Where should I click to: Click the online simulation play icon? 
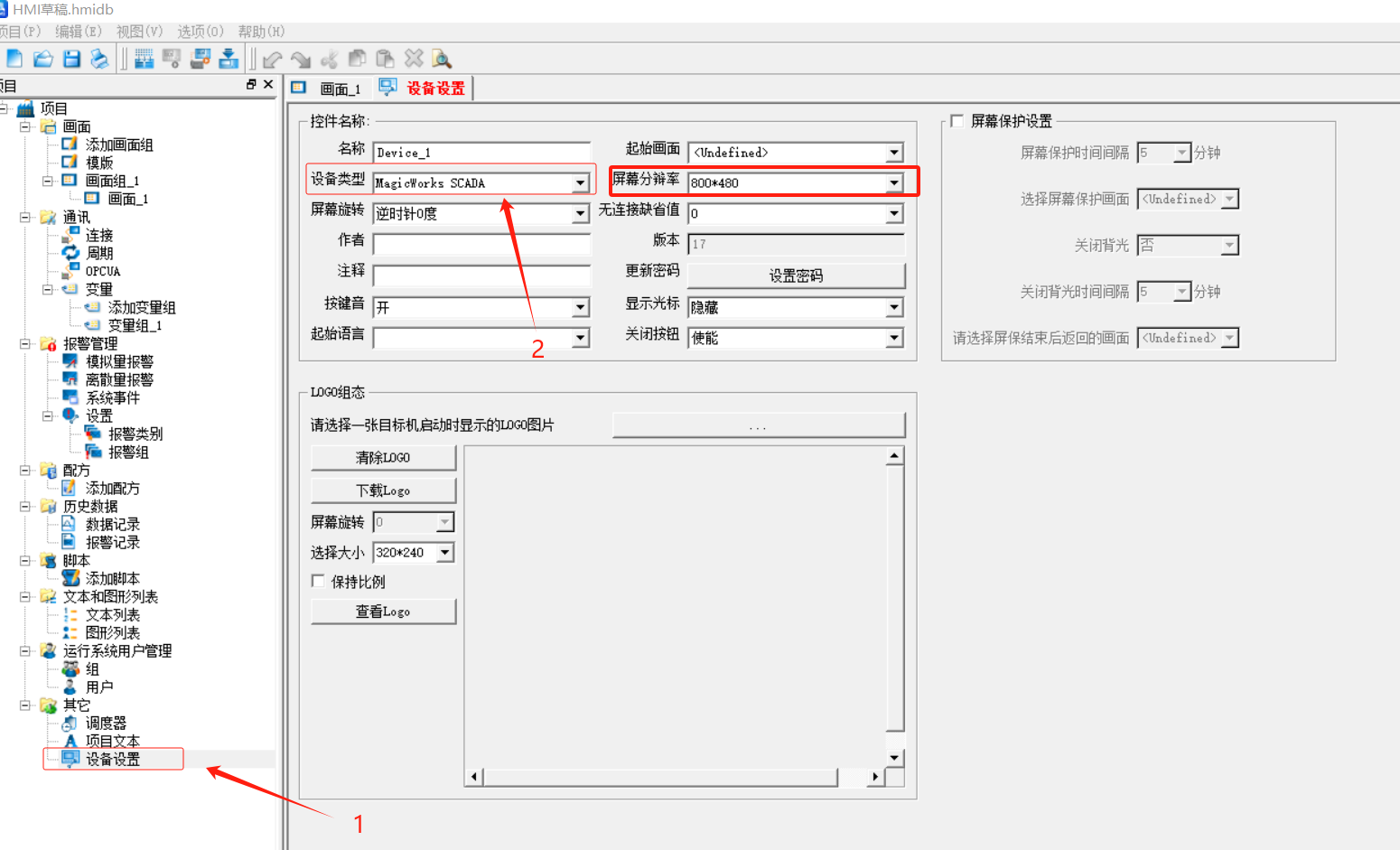(201, 59)
